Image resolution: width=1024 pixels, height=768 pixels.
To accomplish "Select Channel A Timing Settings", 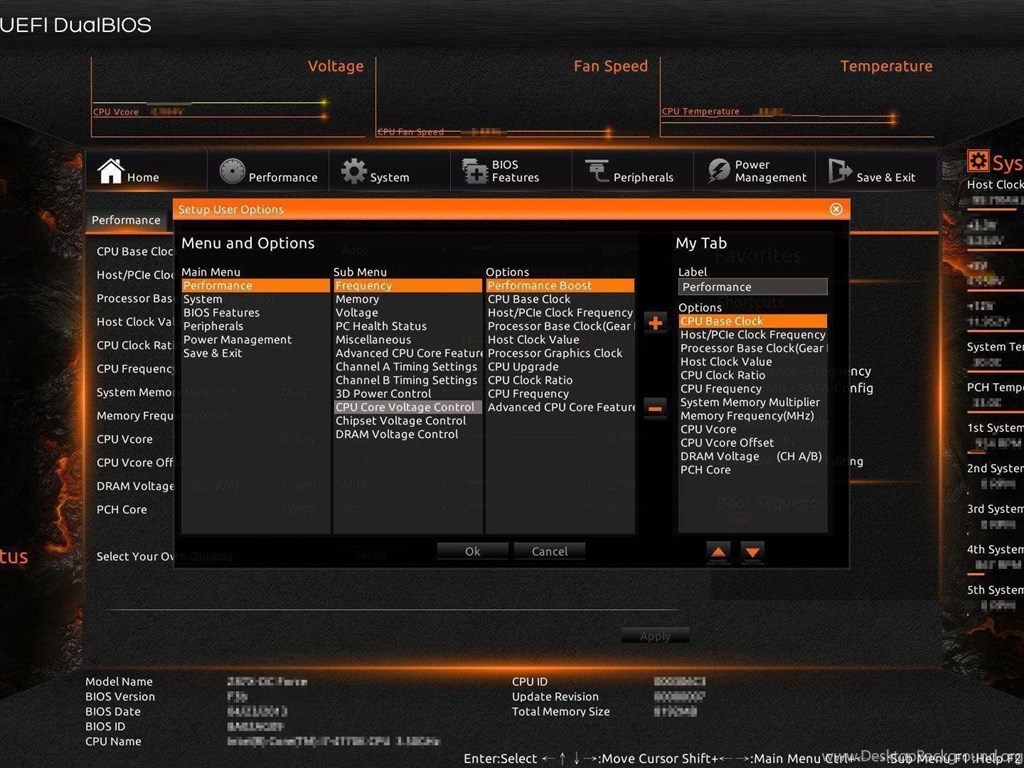I will [x=406, y=367].
